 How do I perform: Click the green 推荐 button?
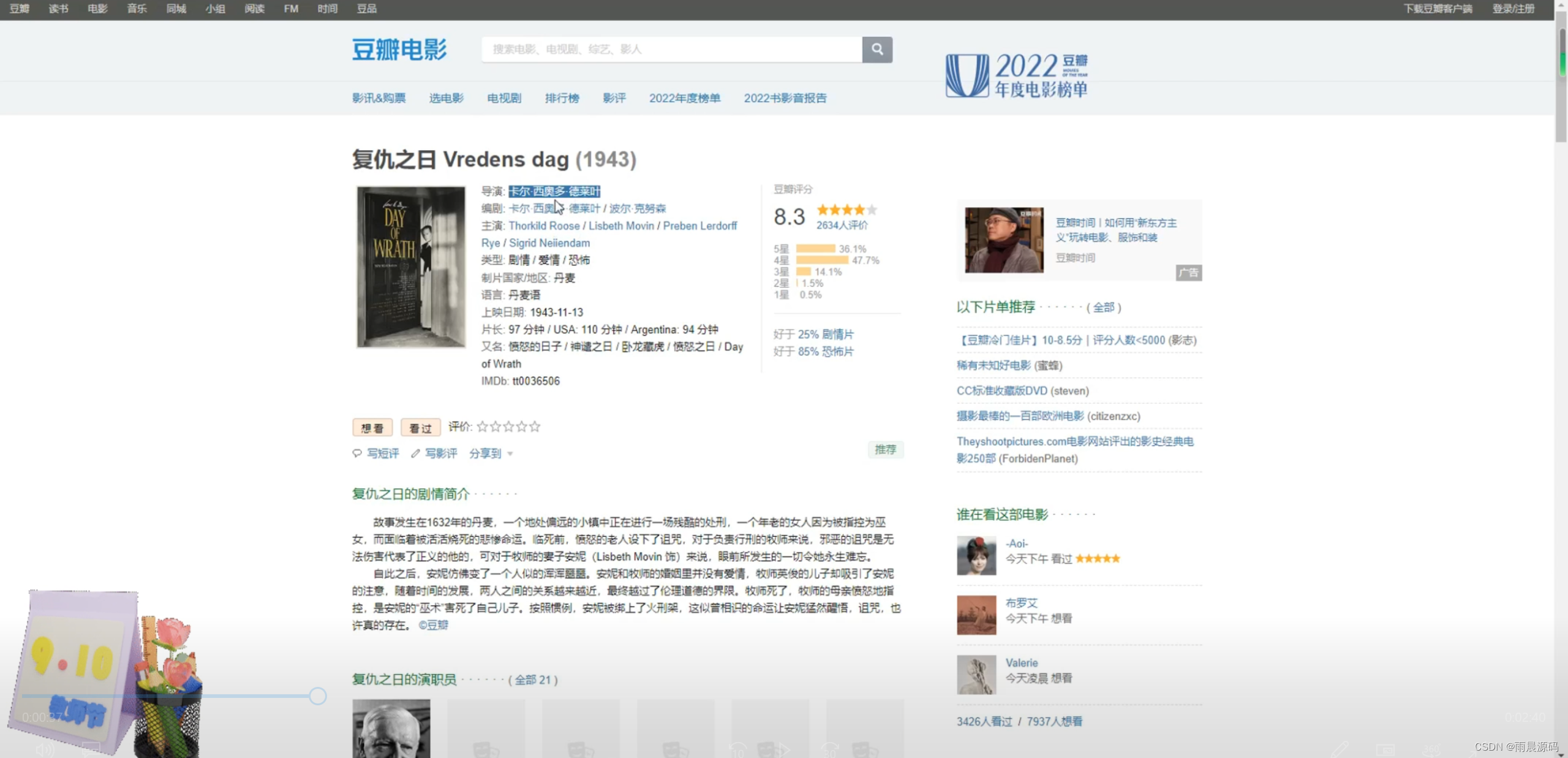pyautogui.click(x=885, y=450)
